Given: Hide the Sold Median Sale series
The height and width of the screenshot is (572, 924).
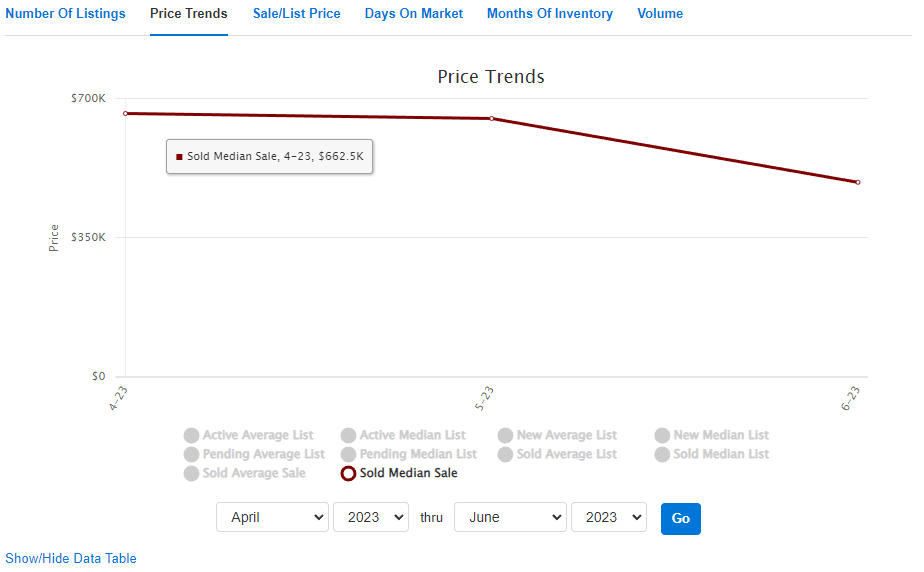Looking at the screenshot, I should pyautogui.click(x=348, y=473).
